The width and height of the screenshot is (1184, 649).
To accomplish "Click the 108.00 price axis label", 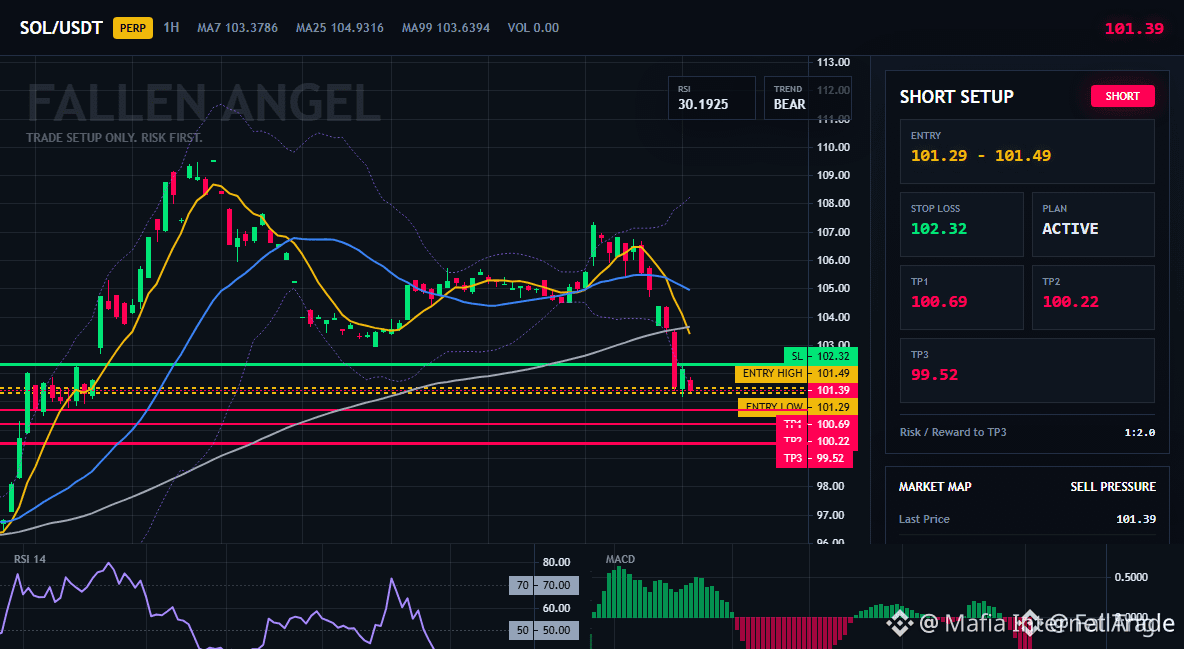I will pyautogui.click(x=833, y=203).
